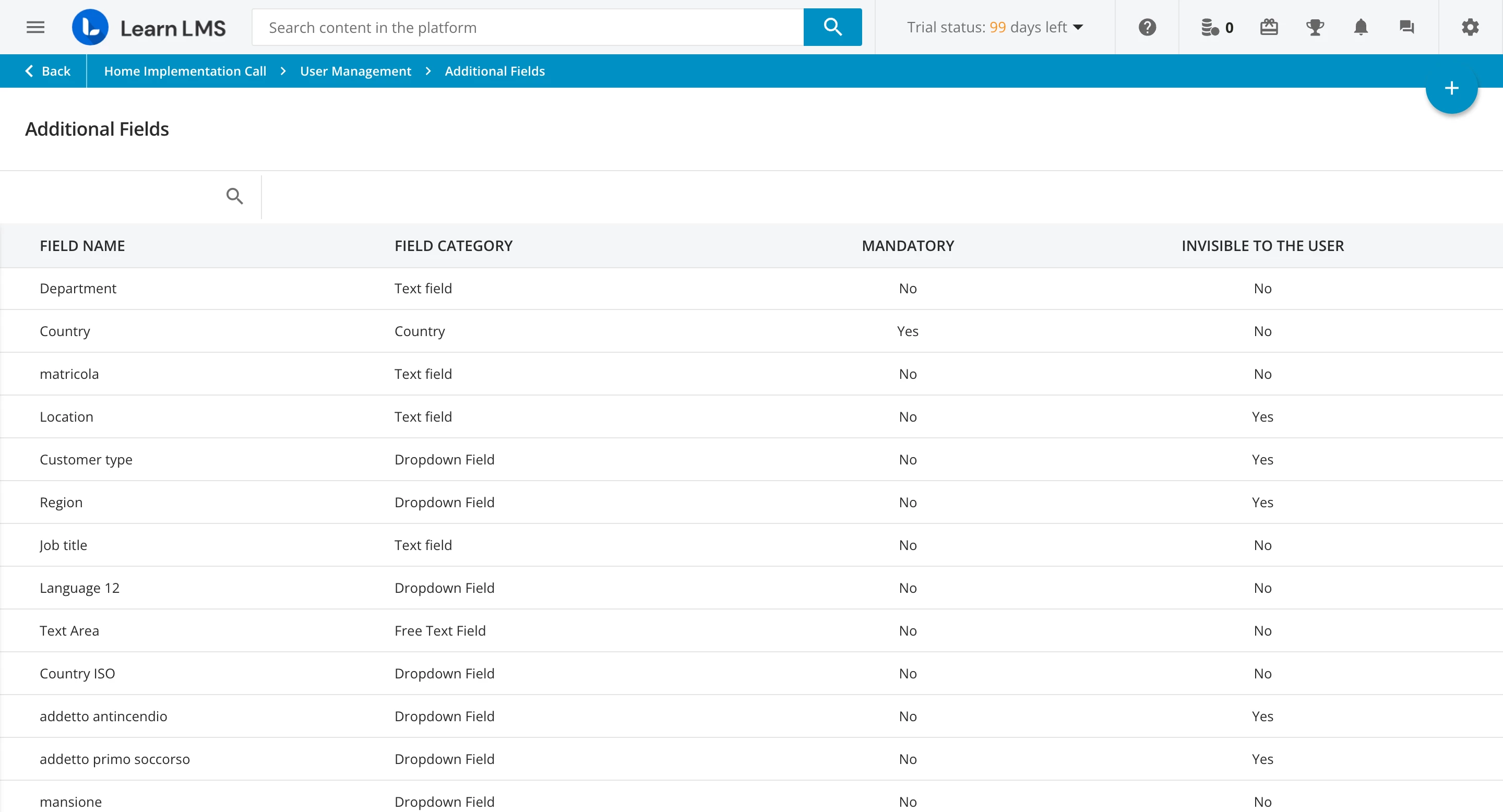
Task: Click the blue platform search button
Action: pos(832,28)
